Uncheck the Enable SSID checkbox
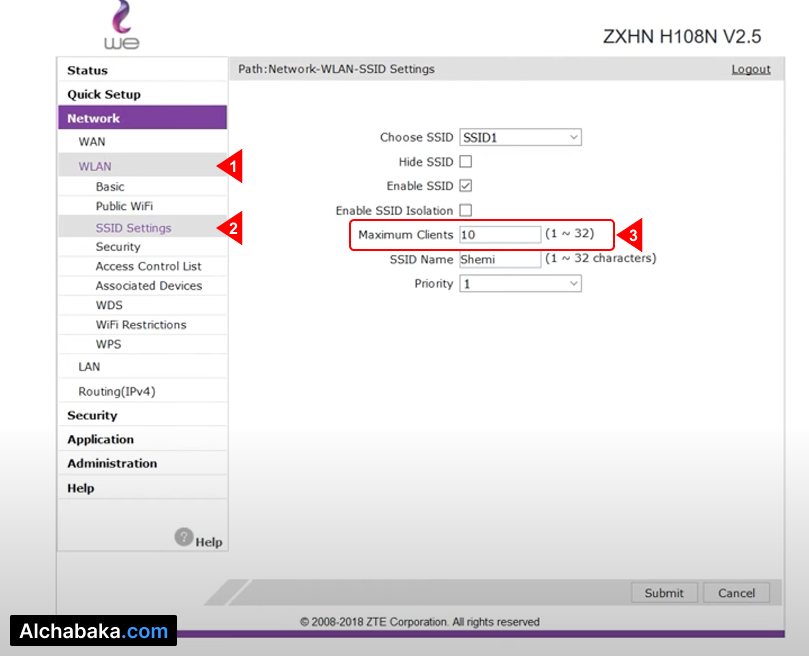 [x=465, y=186]
